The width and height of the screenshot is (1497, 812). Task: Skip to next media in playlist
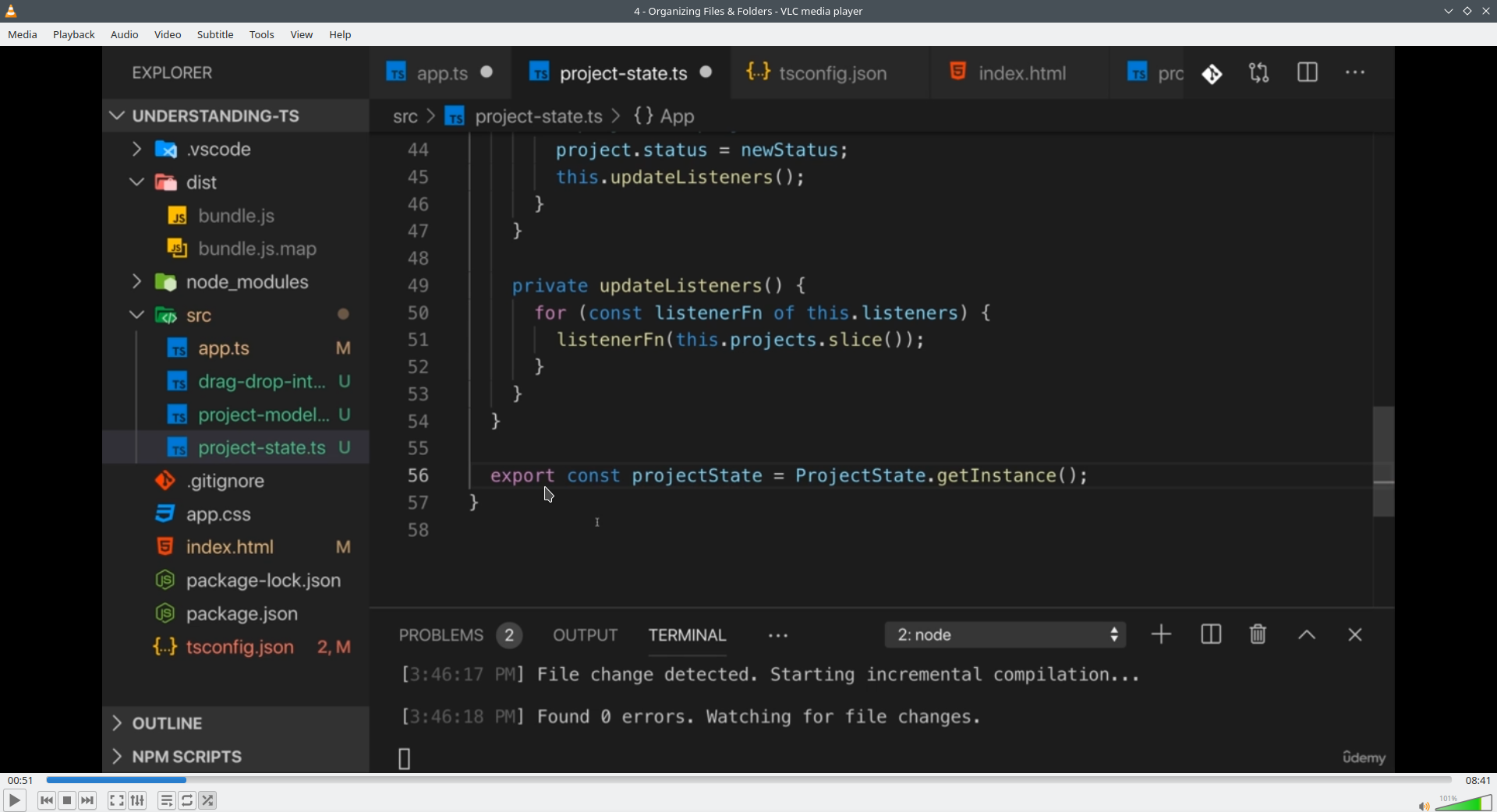coord(88,800)
